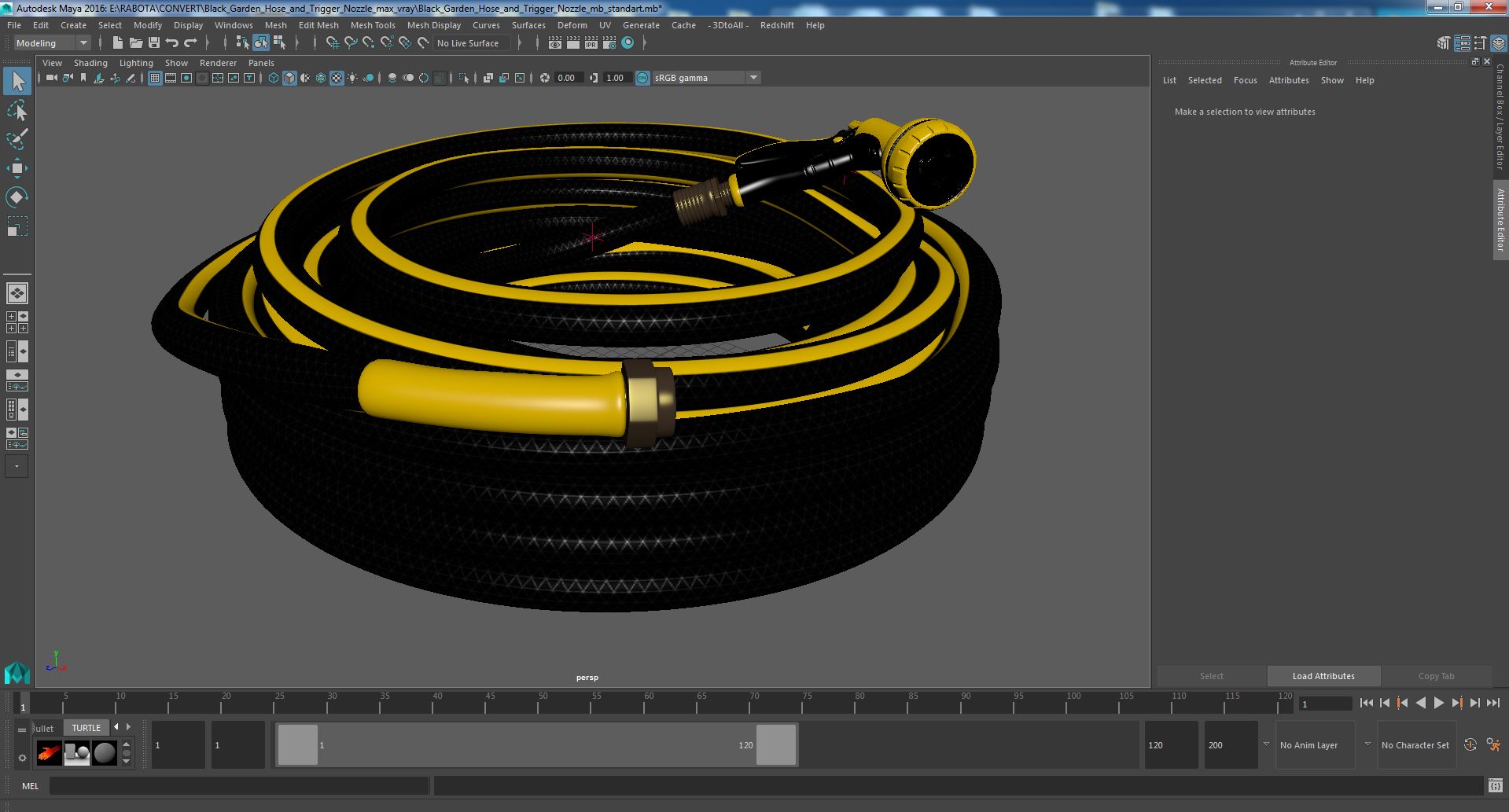Click the TURTLE shelf fire-colored icon
Screen dimensions: 1509x812
pyautogui.click(x=50, y=753)
